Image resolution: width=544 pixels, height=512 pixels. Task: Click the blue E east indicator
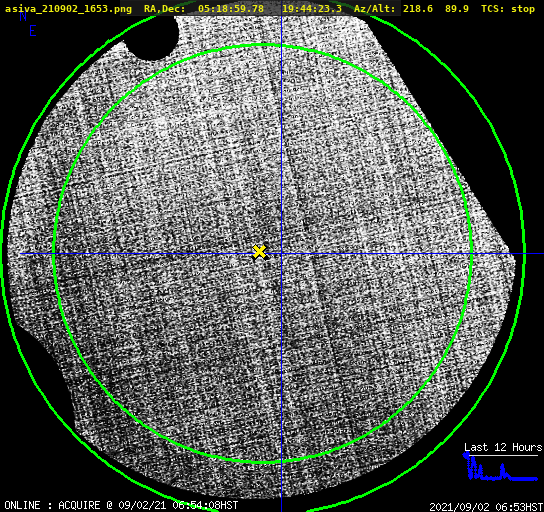33,31
